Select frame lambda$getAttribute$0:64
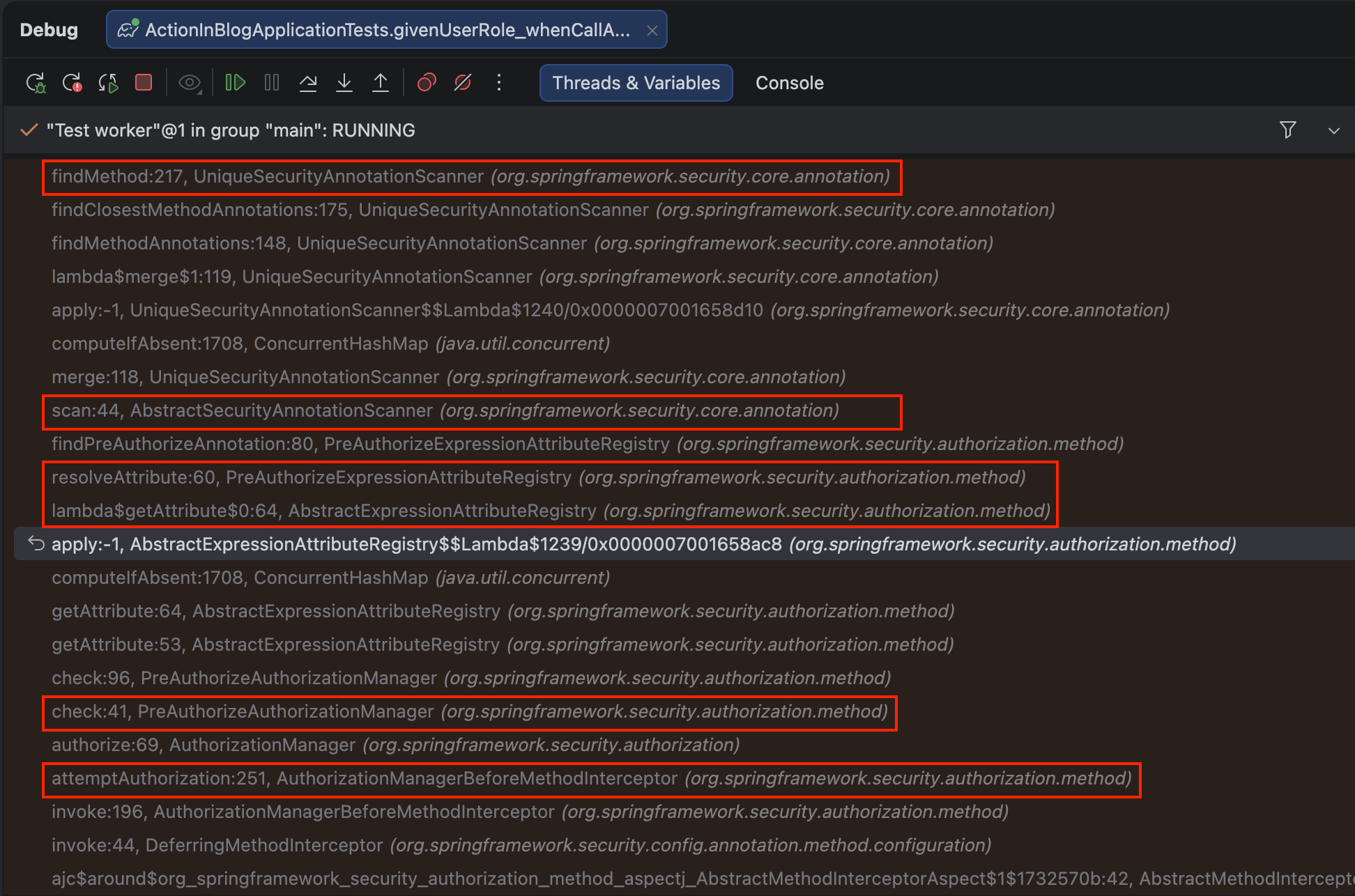 pyautogui.click(x=551, y=511)
